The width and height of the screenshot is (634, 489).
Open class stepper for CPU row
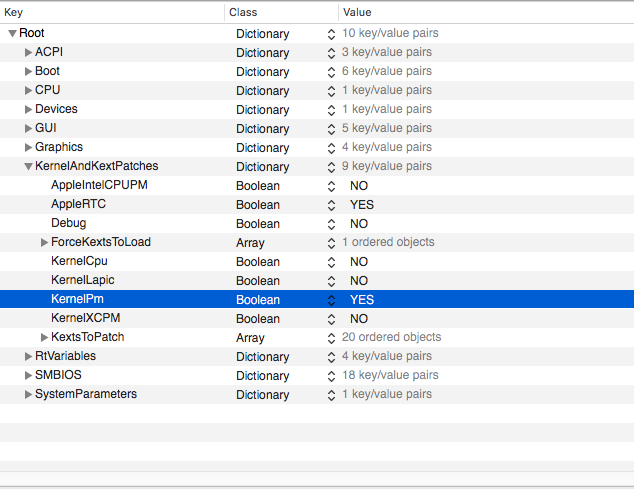pyautogui.click(x=331, y=91)
